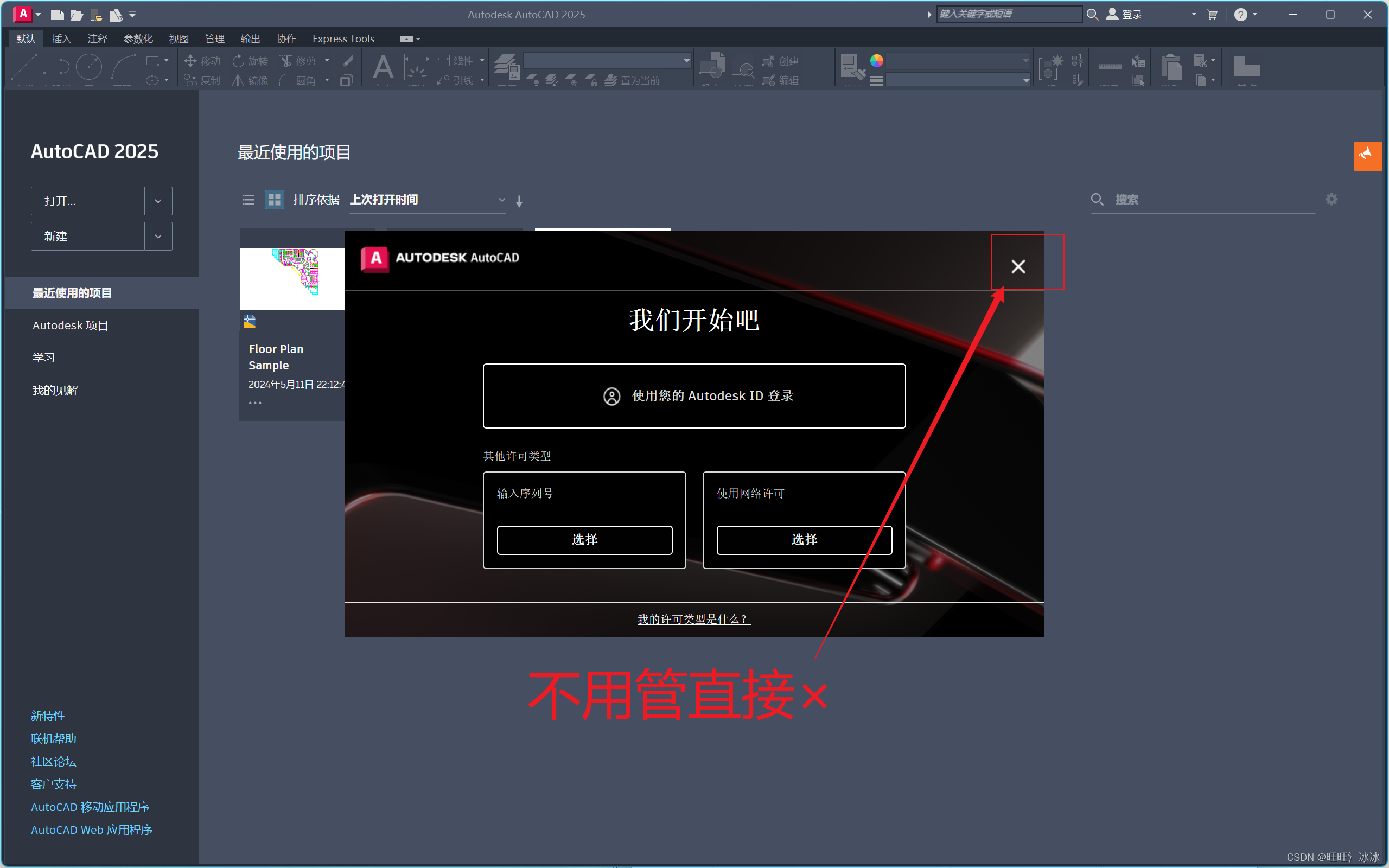Switch to list view layout

coord(248,200)
